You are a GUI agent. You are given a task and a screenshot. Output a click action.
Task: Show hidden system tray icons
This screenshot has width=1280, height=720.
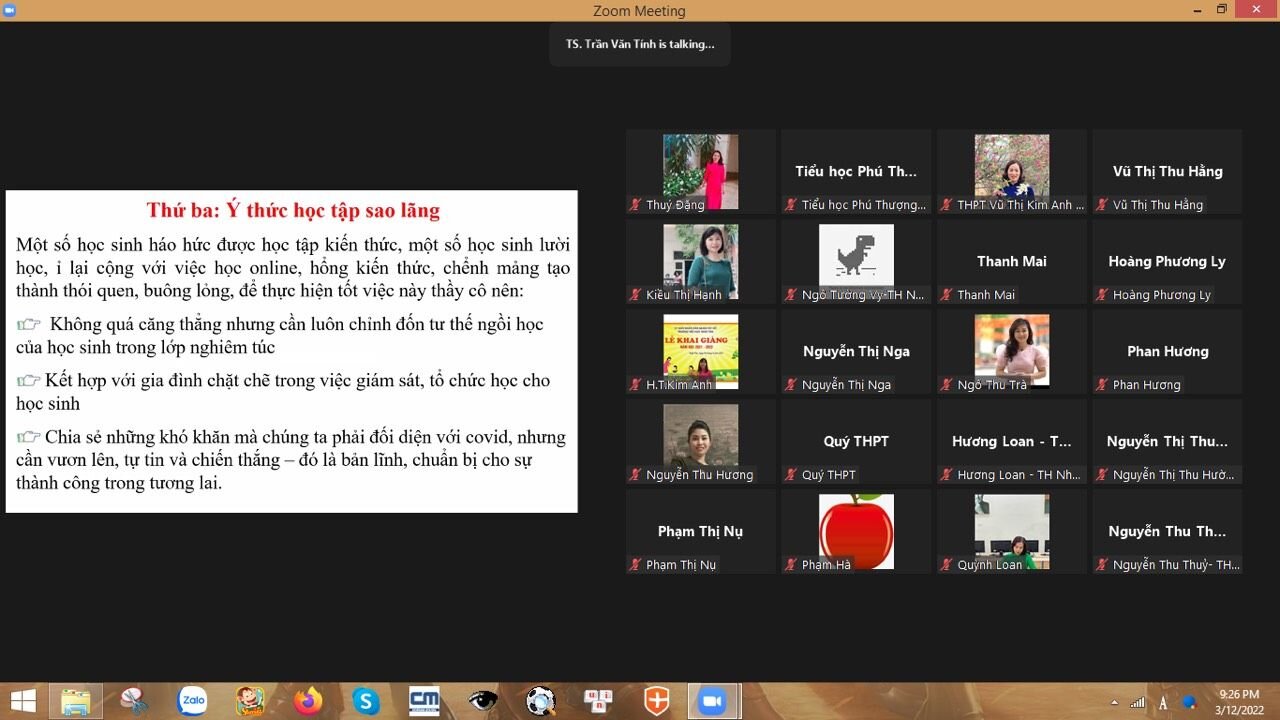point(1114,702)
